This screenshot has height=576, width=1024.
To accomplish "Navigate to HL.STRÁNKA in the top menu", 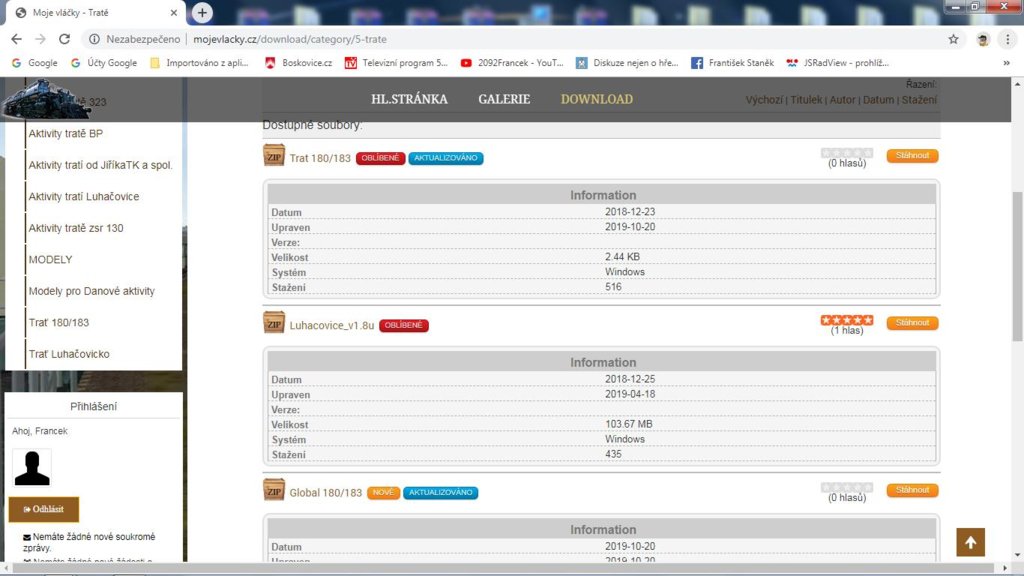I will [x=409, y=99].
